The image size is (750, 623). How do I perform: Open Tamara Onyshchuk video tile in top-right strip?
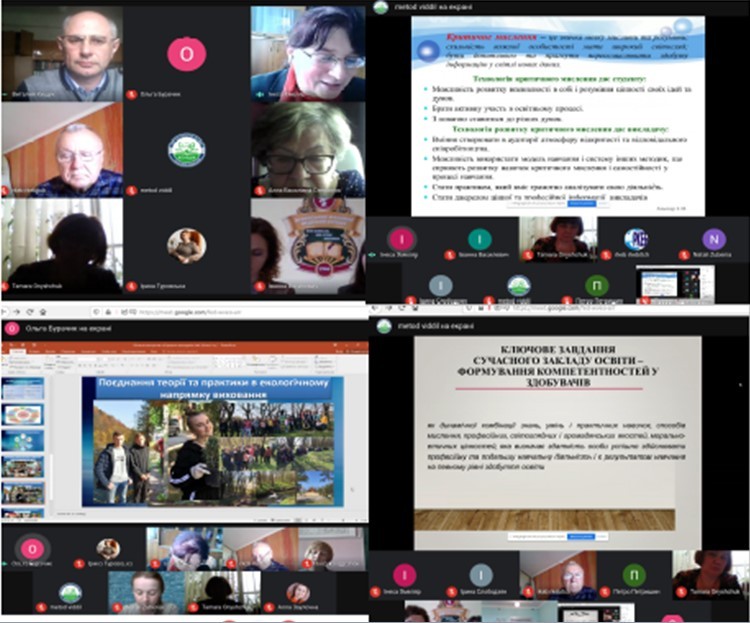[558, 239]
